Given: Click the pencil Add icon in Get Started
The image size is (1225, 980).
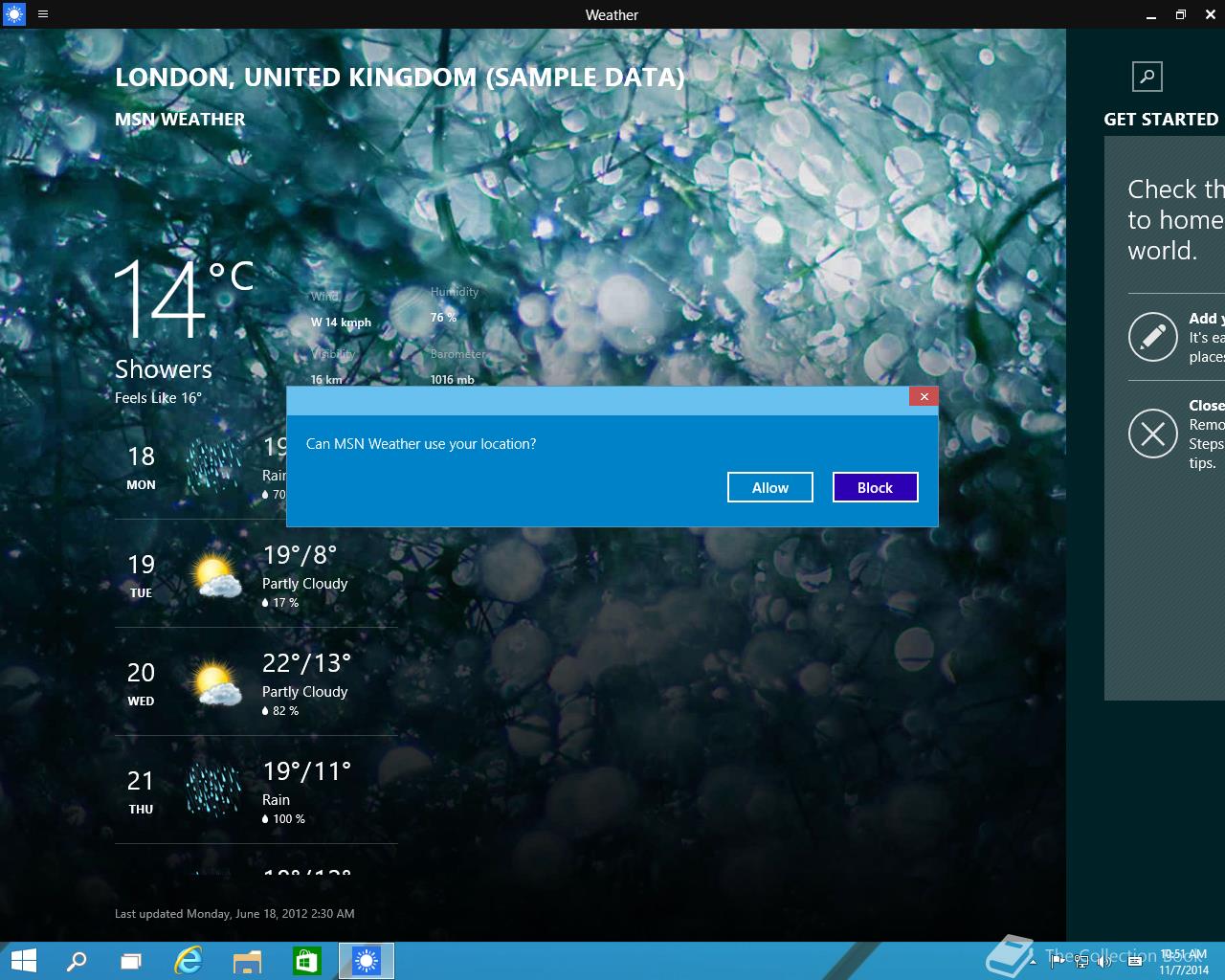Looking at the screenshot, I should [1153, 337].
